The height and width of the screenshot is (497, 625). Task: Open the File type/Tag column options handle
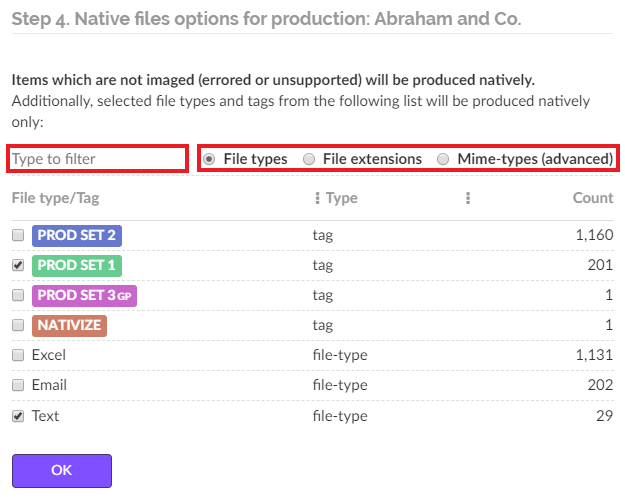pyautogui.click(x=317, y=198)
